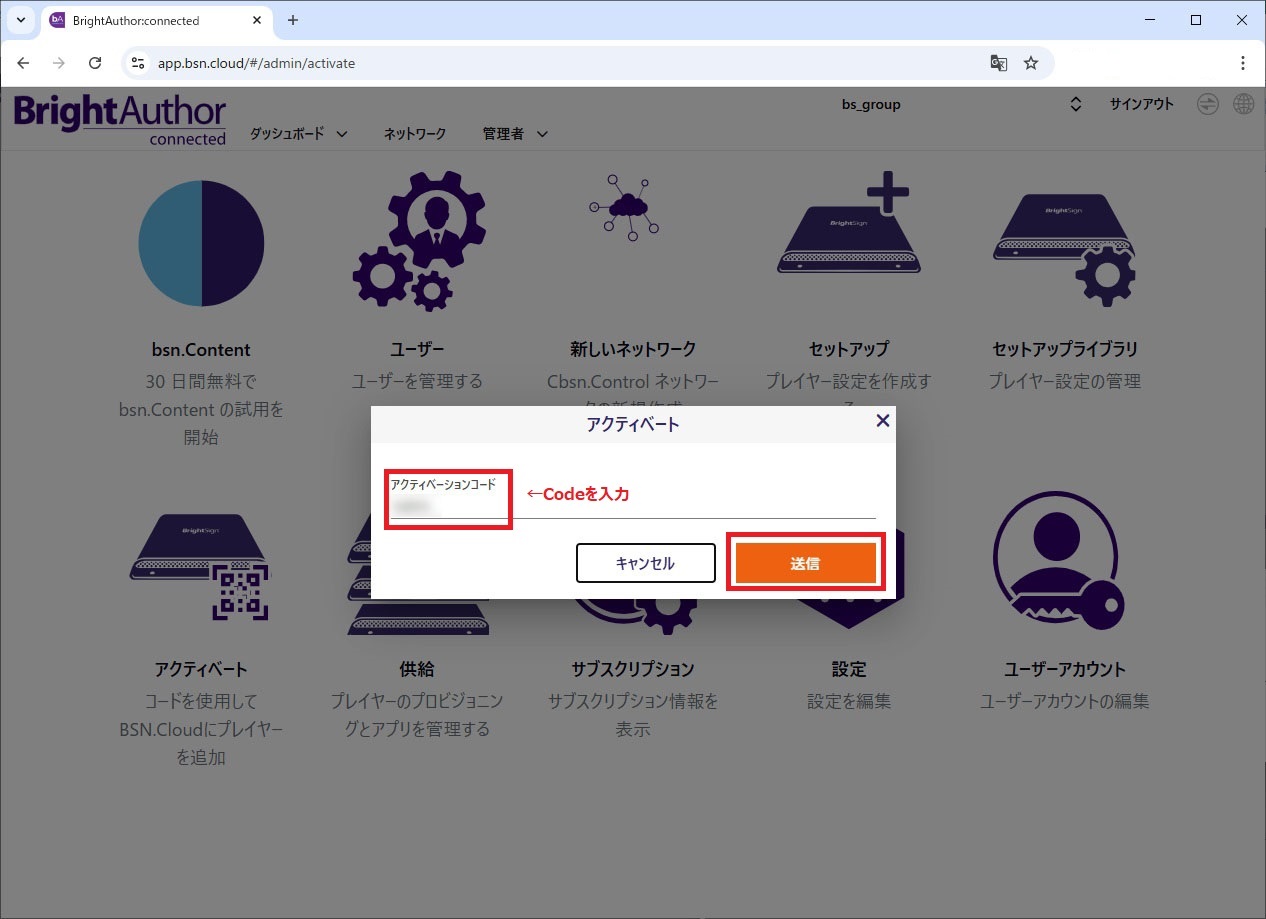This screenshot has height=919, width=1266.
Task: Open the セットアップ player-plus icon
Action: click(847, 222)
